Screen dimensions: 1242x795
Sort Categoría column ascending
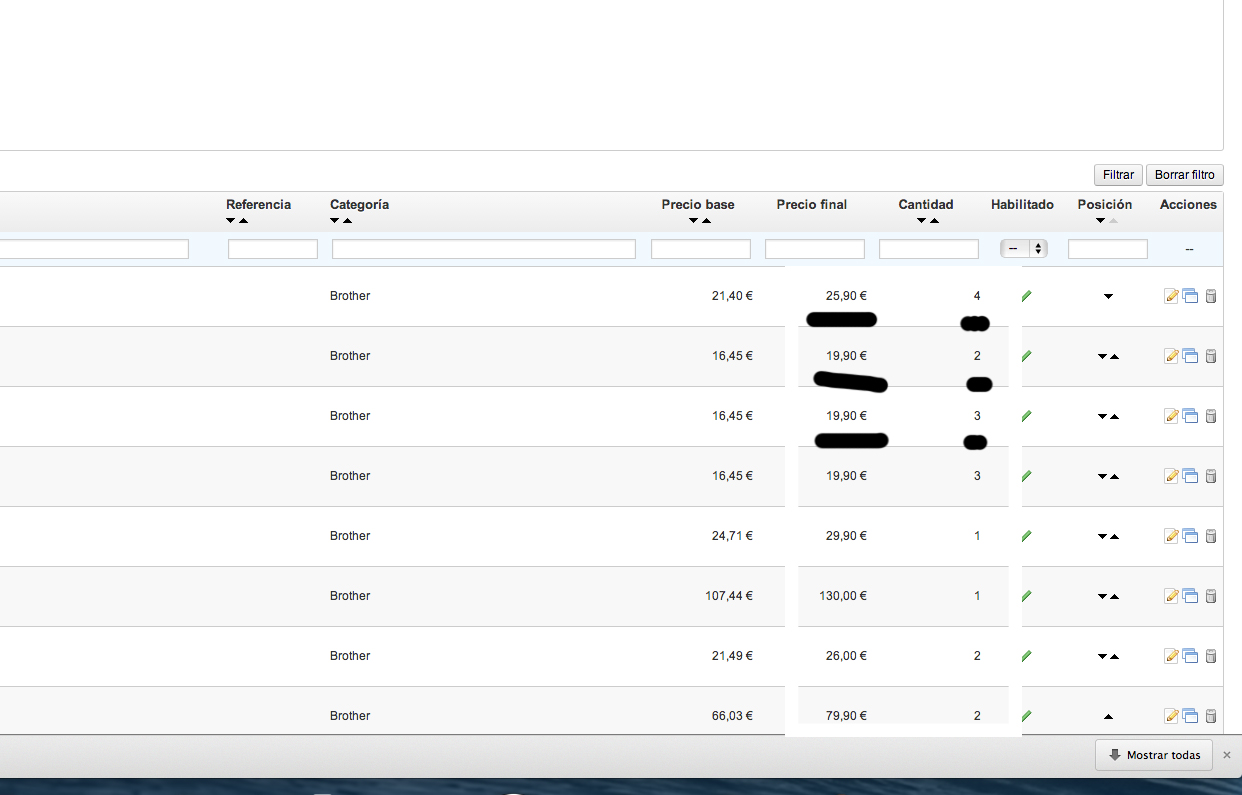[x=347, y=221]
